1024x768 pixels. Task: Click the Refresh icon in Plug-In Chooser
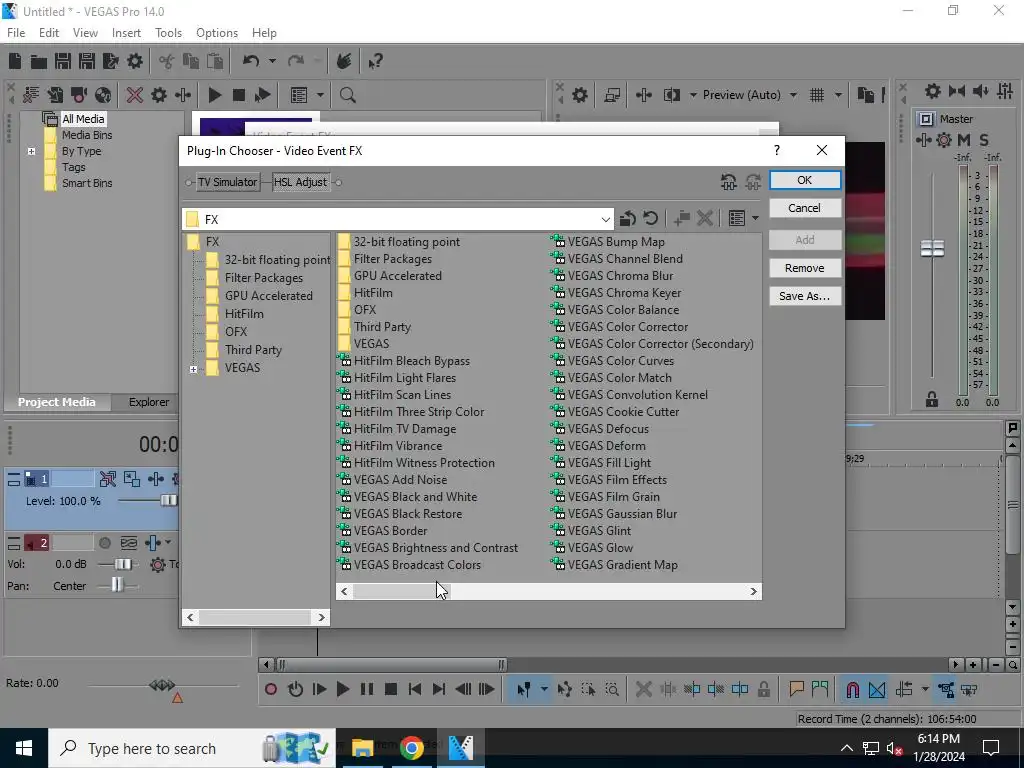(650, 218)
